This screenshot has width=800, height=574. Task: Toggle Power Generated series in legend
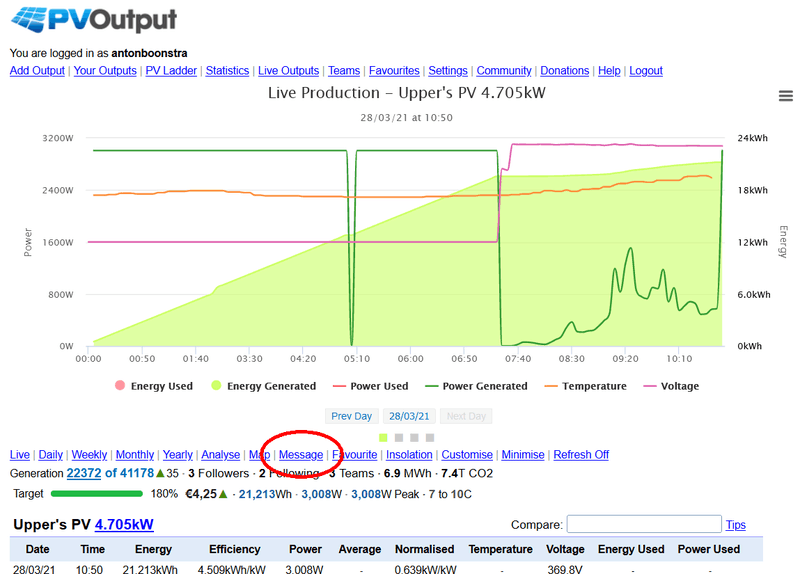tap(477, 386)
